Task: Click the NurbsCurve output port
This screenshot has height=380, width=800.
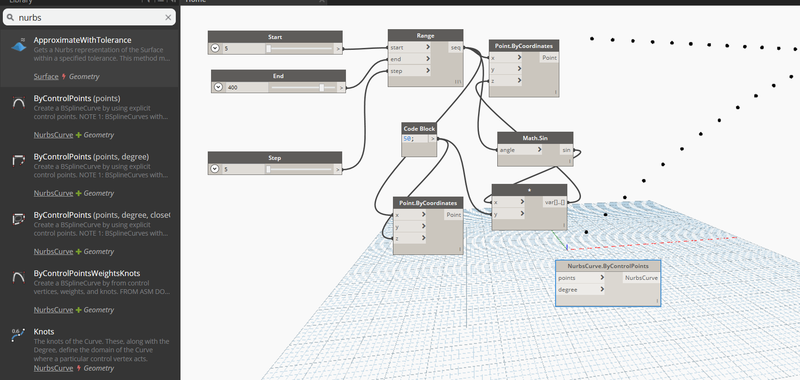Action: pyautogui.click(x=641, y=278)
